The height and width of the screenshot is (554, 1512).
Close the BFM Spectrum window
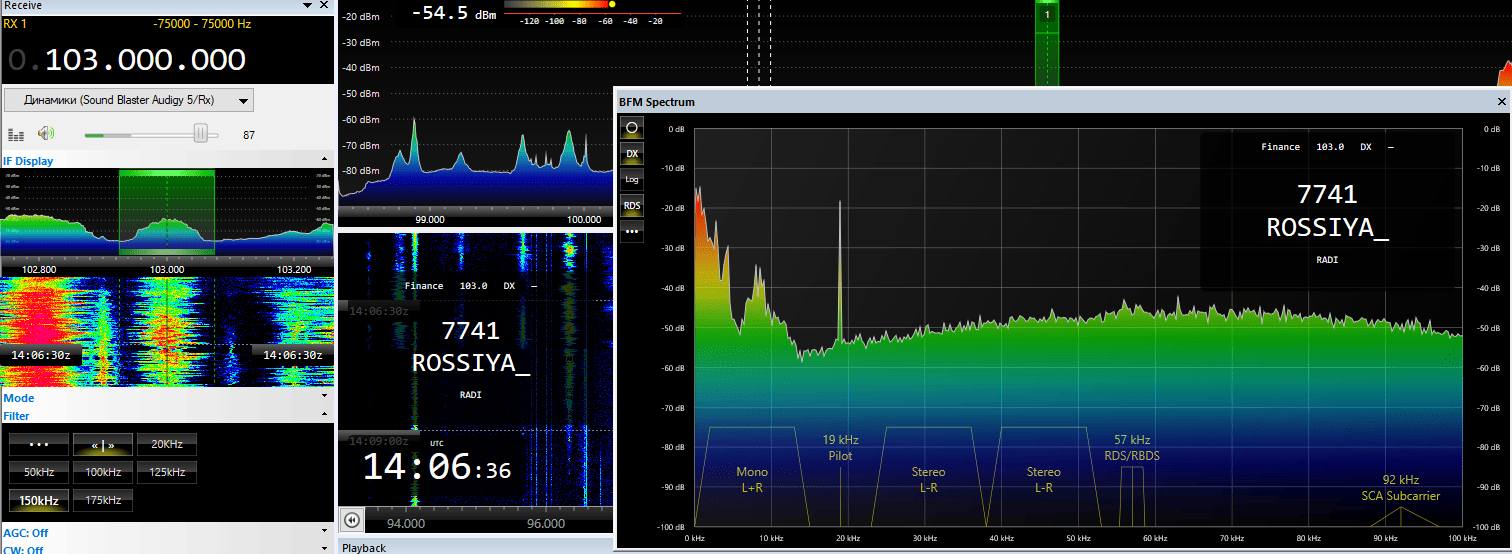[1501, 102]
